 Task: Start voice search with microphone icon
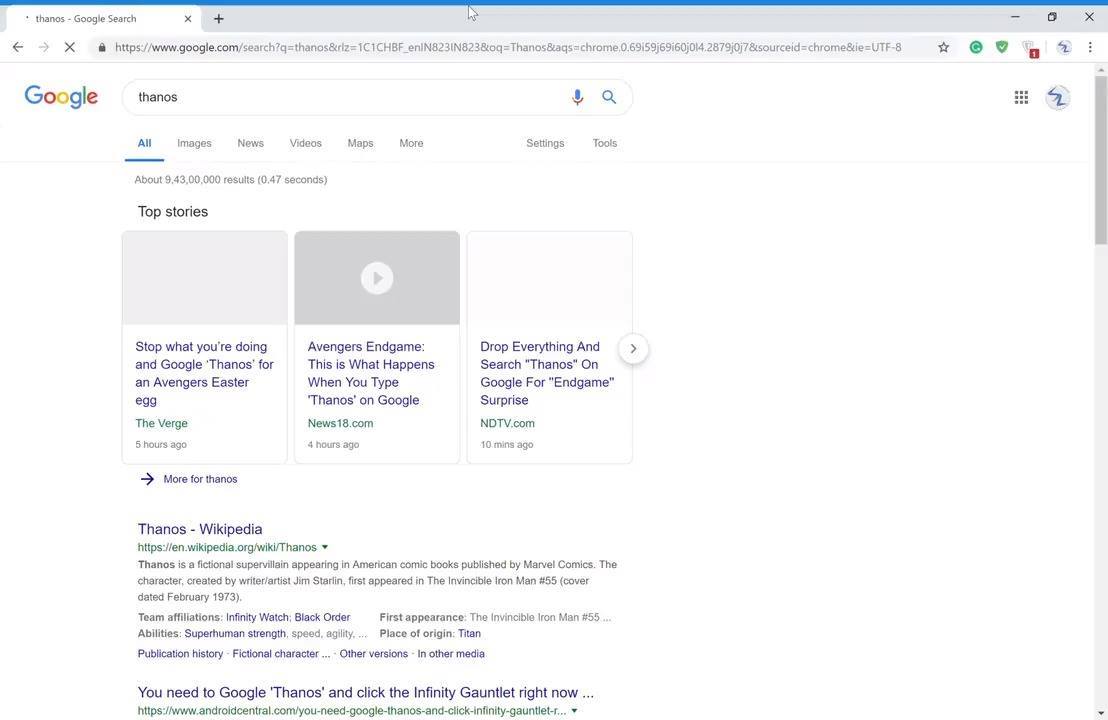(x=577, y=97)
